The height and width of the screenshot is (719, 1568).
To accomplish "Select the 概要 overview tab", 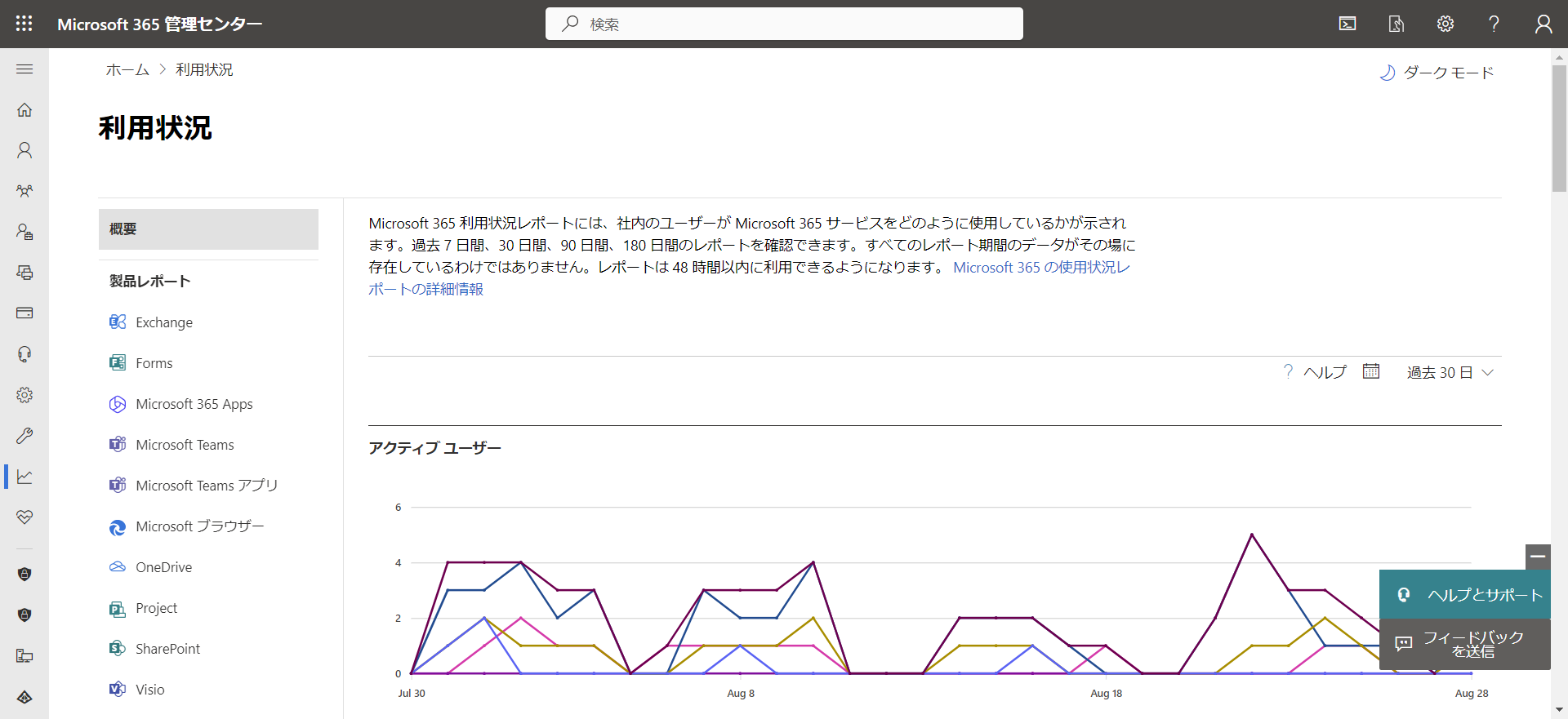I will click(x=208, y=229).
